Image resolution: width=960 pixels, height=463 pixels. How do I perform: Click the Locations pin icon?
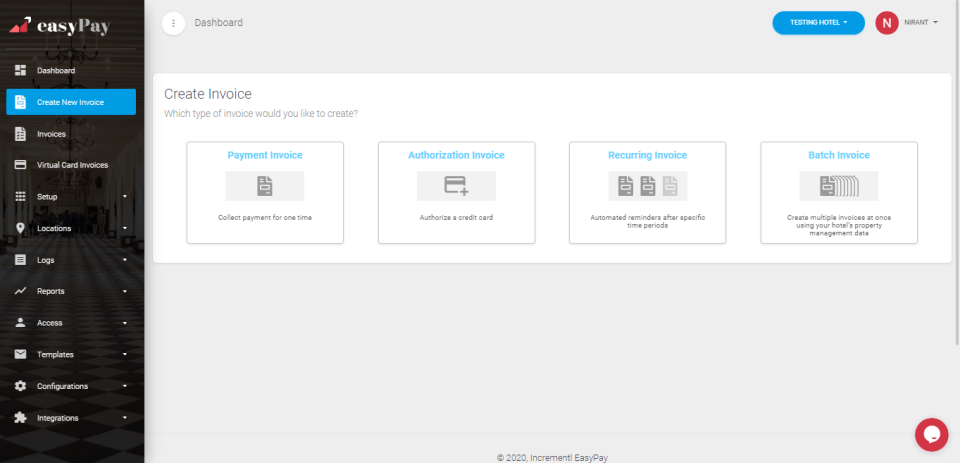[20, 228]
